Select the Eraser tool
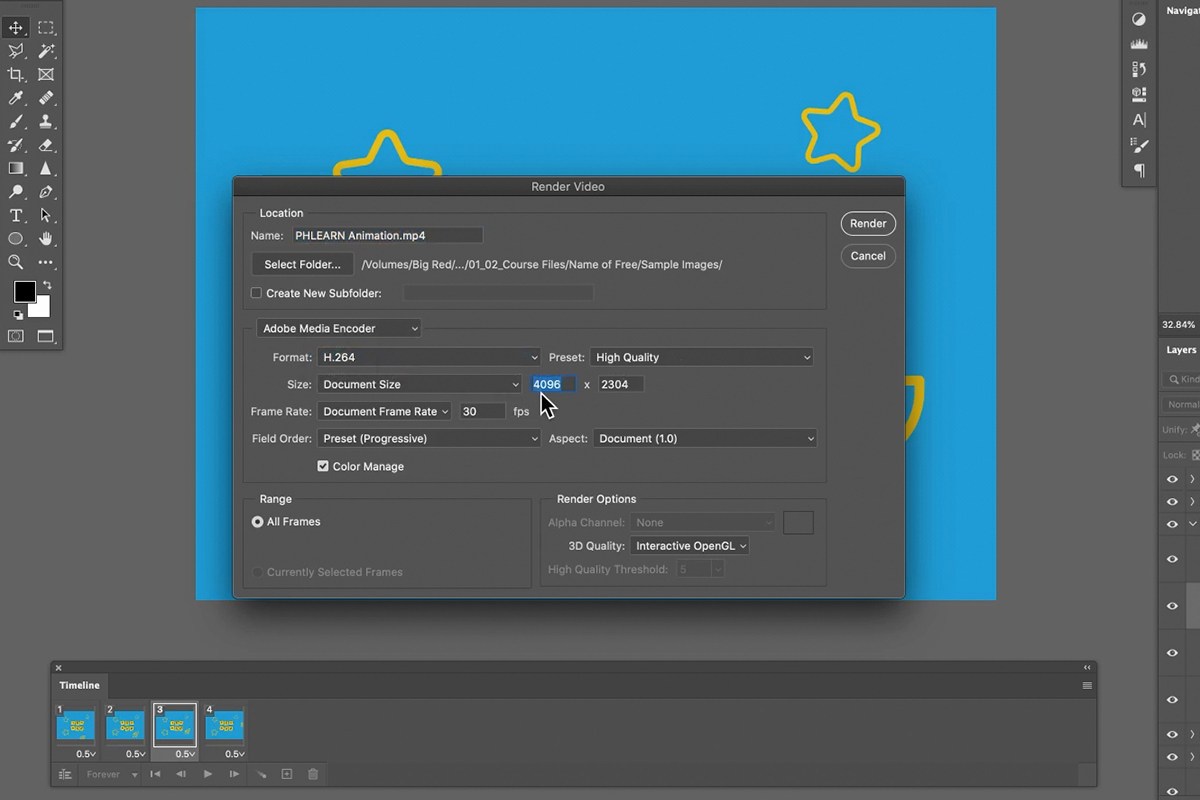1200x800 pixels. (x=45, y=145)
